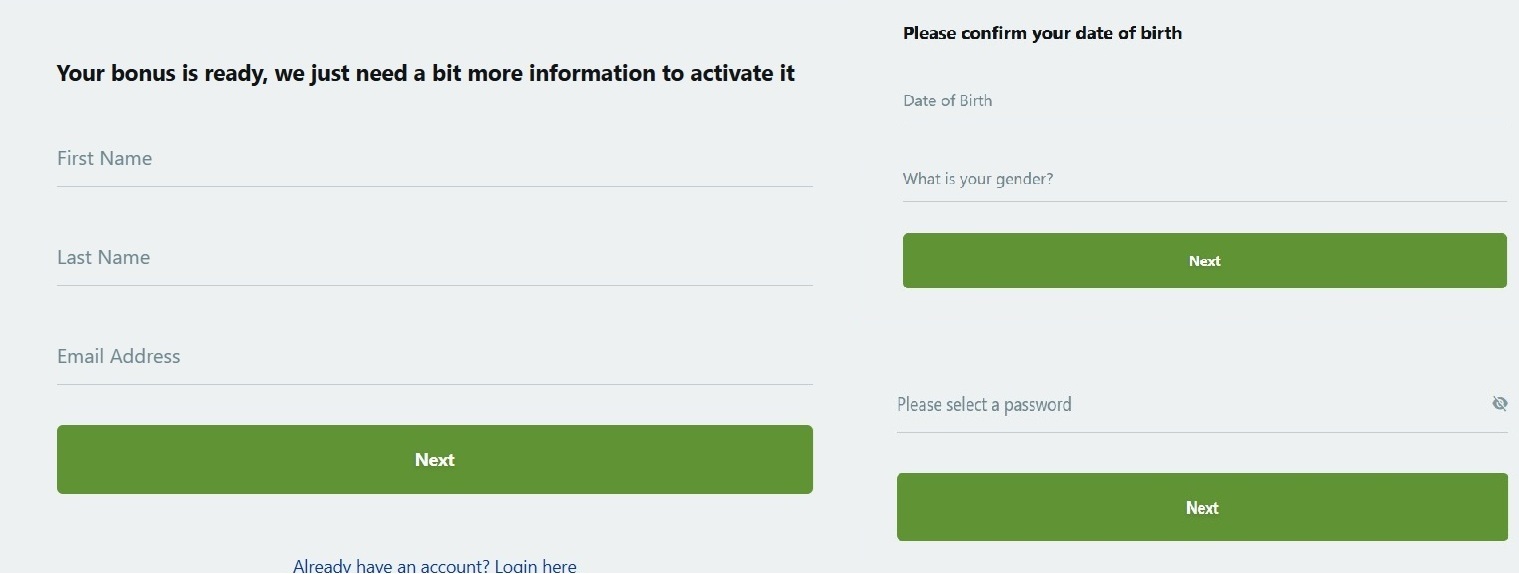Click into the Email Address field

click(434, 357)
